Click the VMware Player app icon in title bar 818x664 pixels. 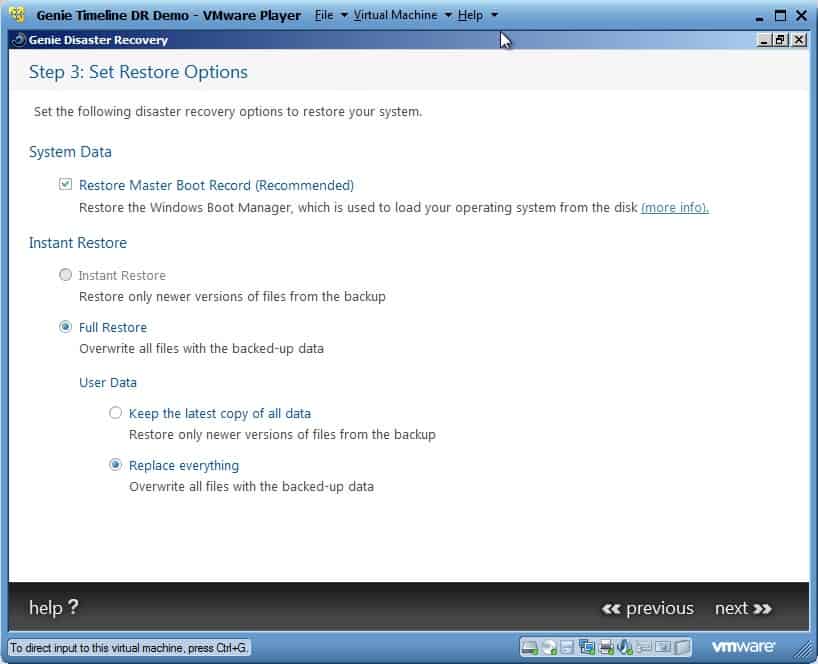click(17, 15)
